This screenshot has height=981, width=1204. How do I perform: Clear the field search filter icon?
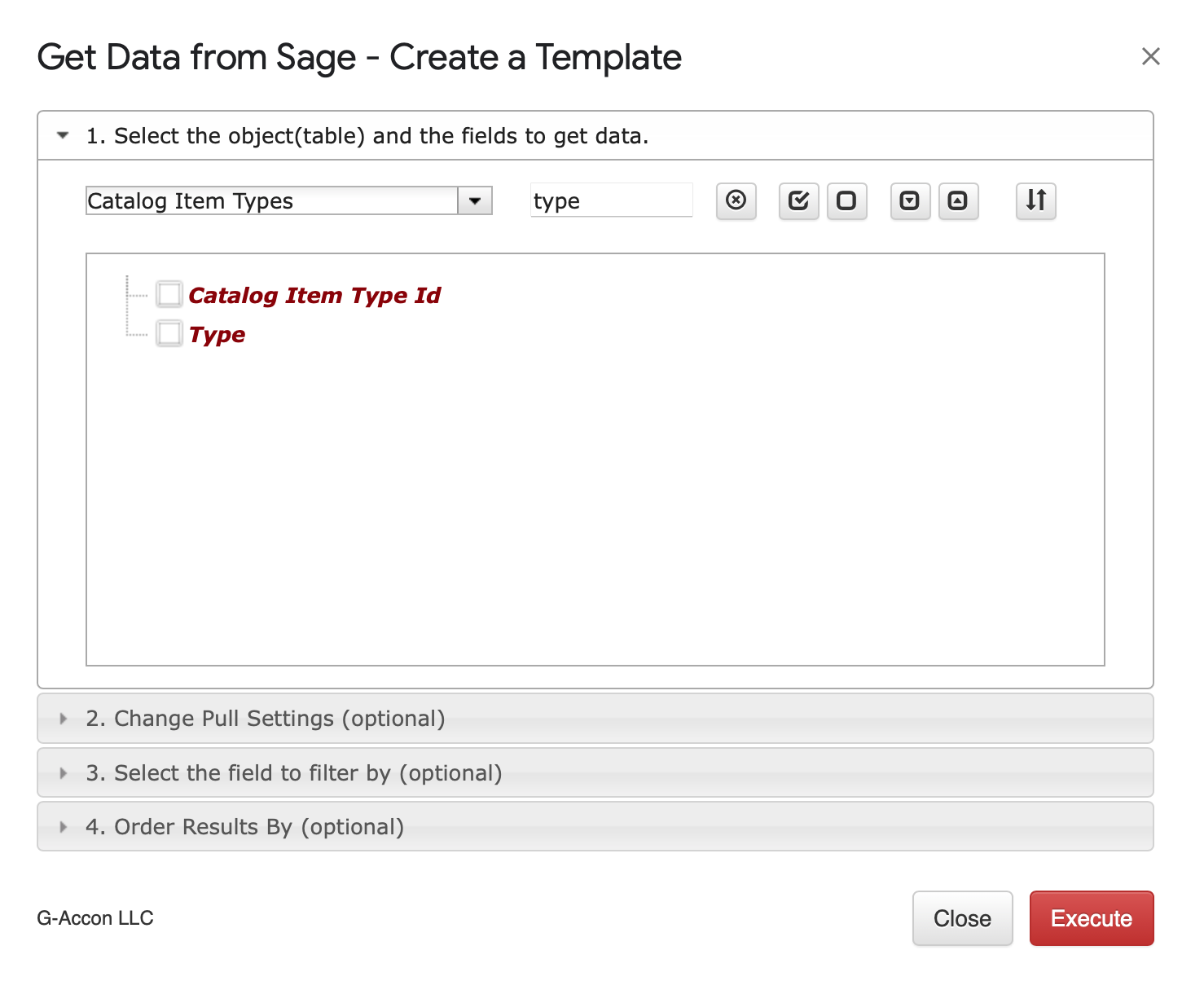tap(736, 200)
